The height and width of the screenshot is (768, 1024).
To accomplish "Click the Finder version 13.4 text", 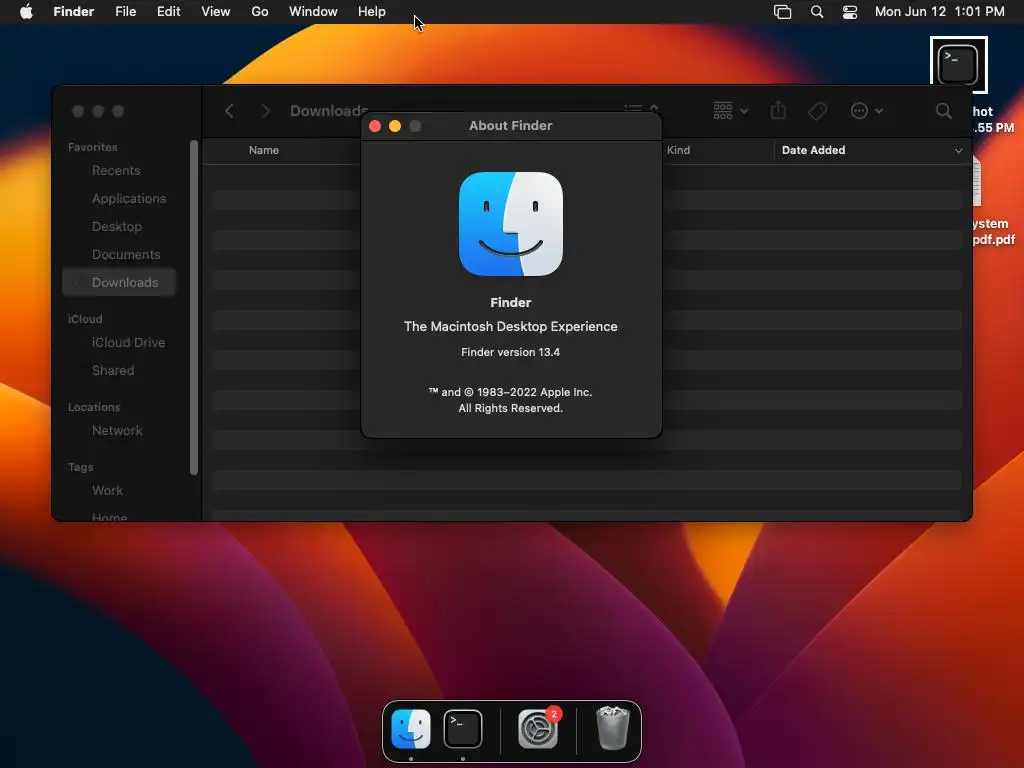I will coord(511,352).
